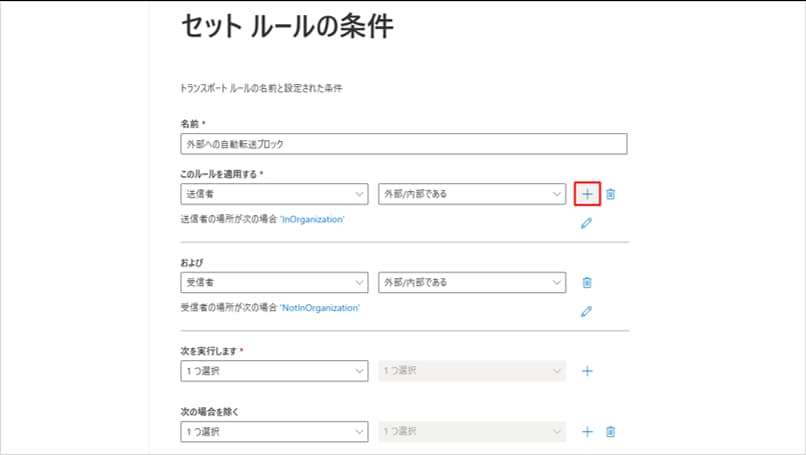
Task: Click the 名前 rule name text field
Action: tap(403, 144)
